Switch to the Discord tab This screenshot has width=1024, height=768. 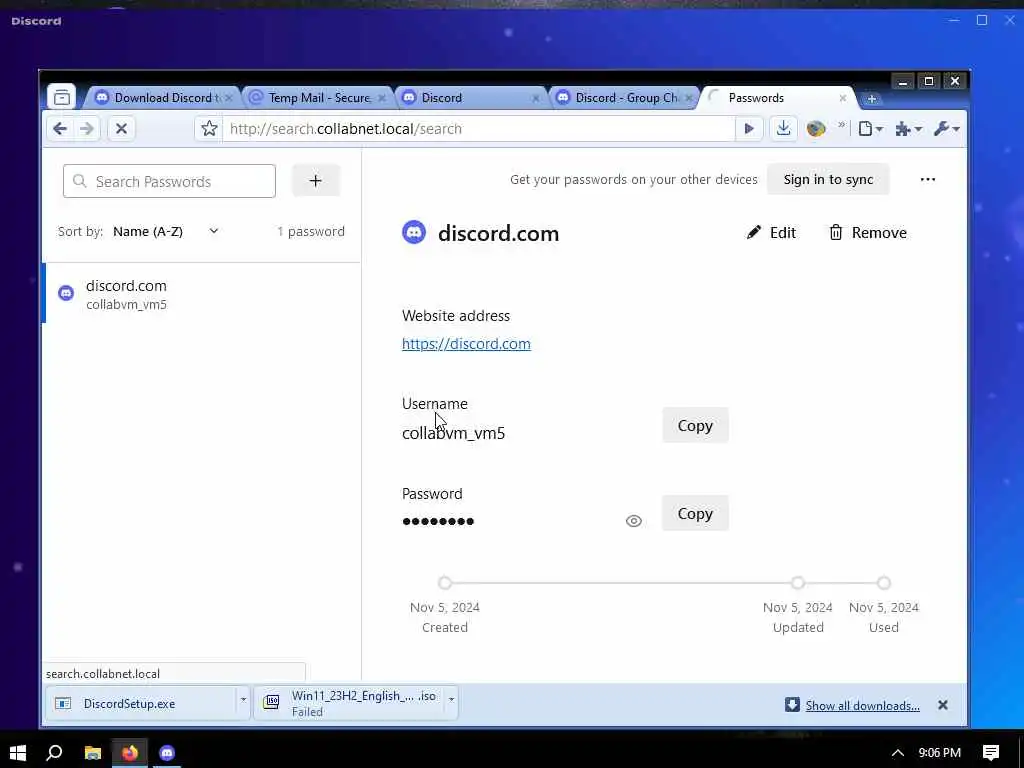pyautogui.click(x=472, y=97)
